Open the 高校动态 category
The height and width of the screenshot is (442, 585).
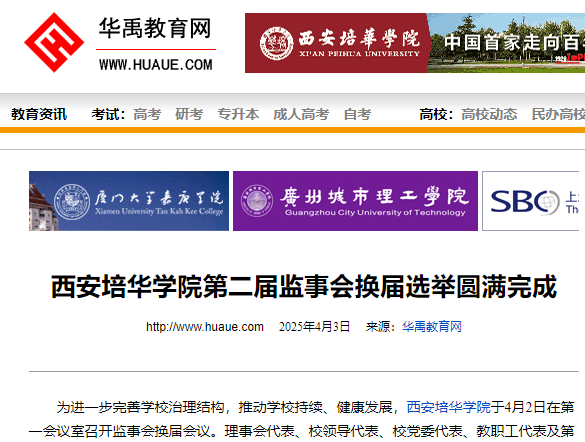click(x=489, y=114)
